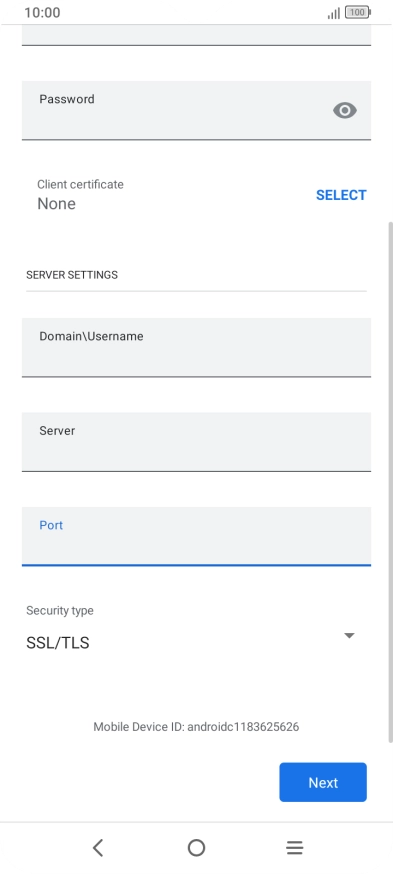Open recent apps with the three-line icon
393x874 pixels.
click(294, 848)
